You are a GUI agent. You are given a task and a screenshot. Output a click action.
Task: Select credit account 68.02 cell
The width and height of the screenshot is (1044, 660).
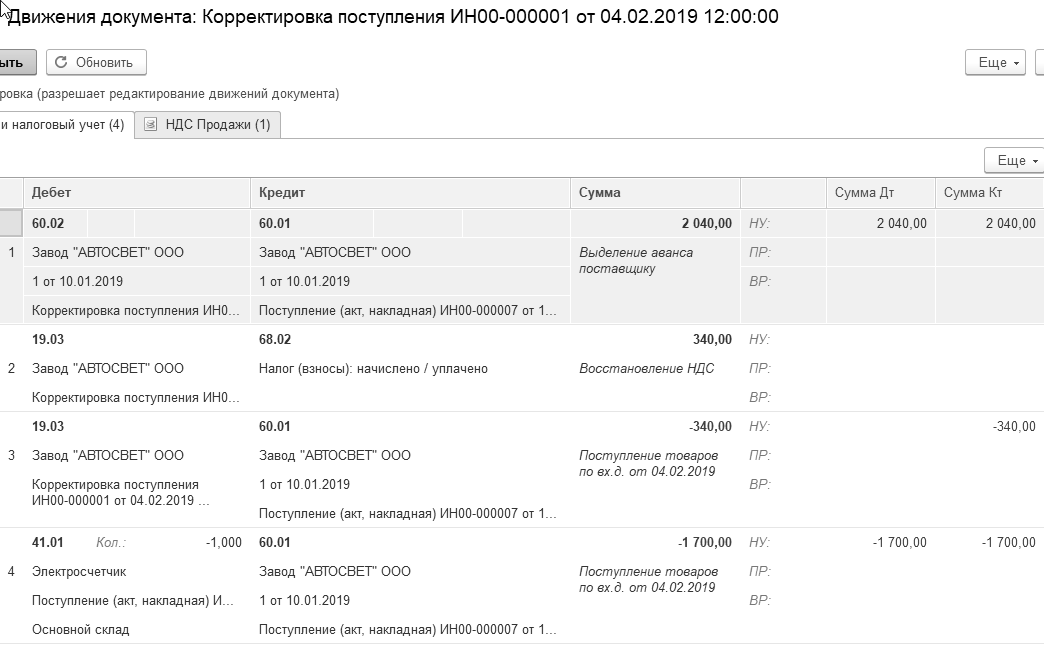[275, 340]
